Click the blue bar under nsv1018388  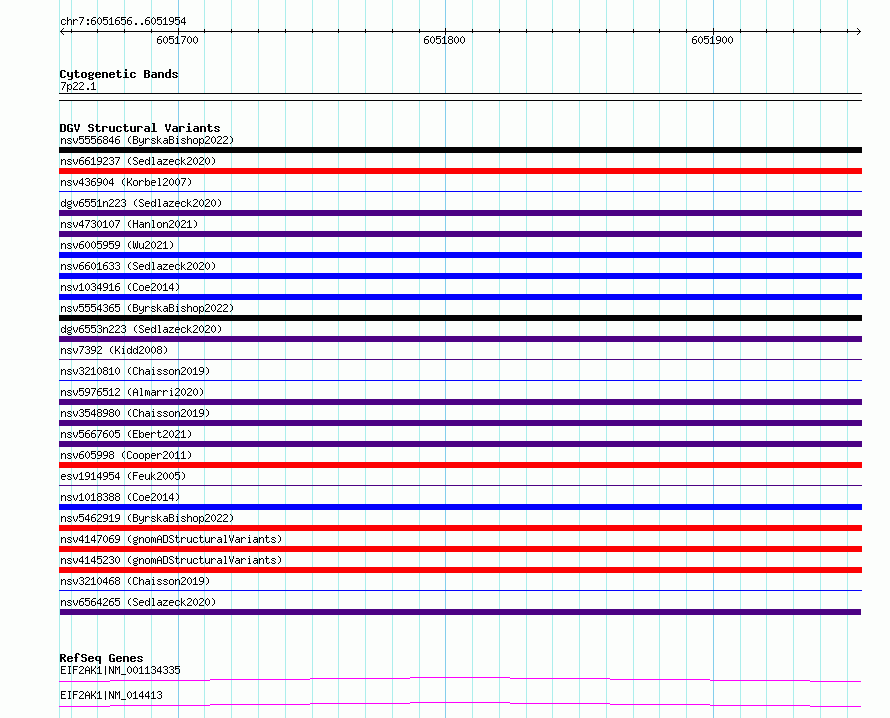[460, 507]
